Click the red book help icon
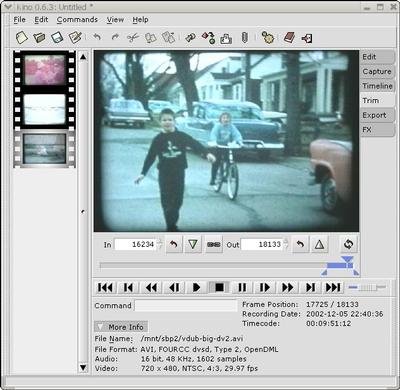Image resolution: width=400 pixels, height=390 pixels. [x=289, y=37]
